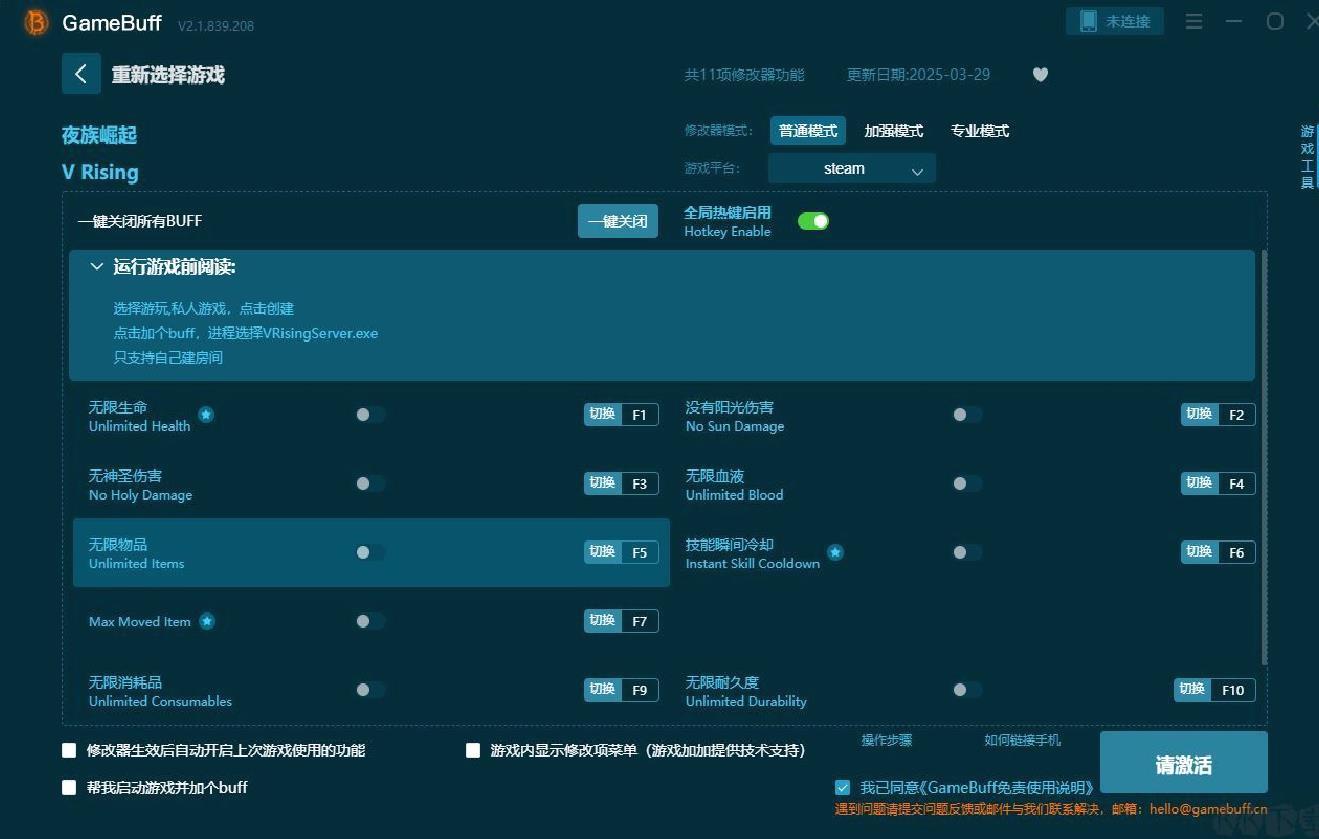Click 切换 button for F6 hotkey
The height and width of the screenshot is (839, 1319).
pos(1199,552)
